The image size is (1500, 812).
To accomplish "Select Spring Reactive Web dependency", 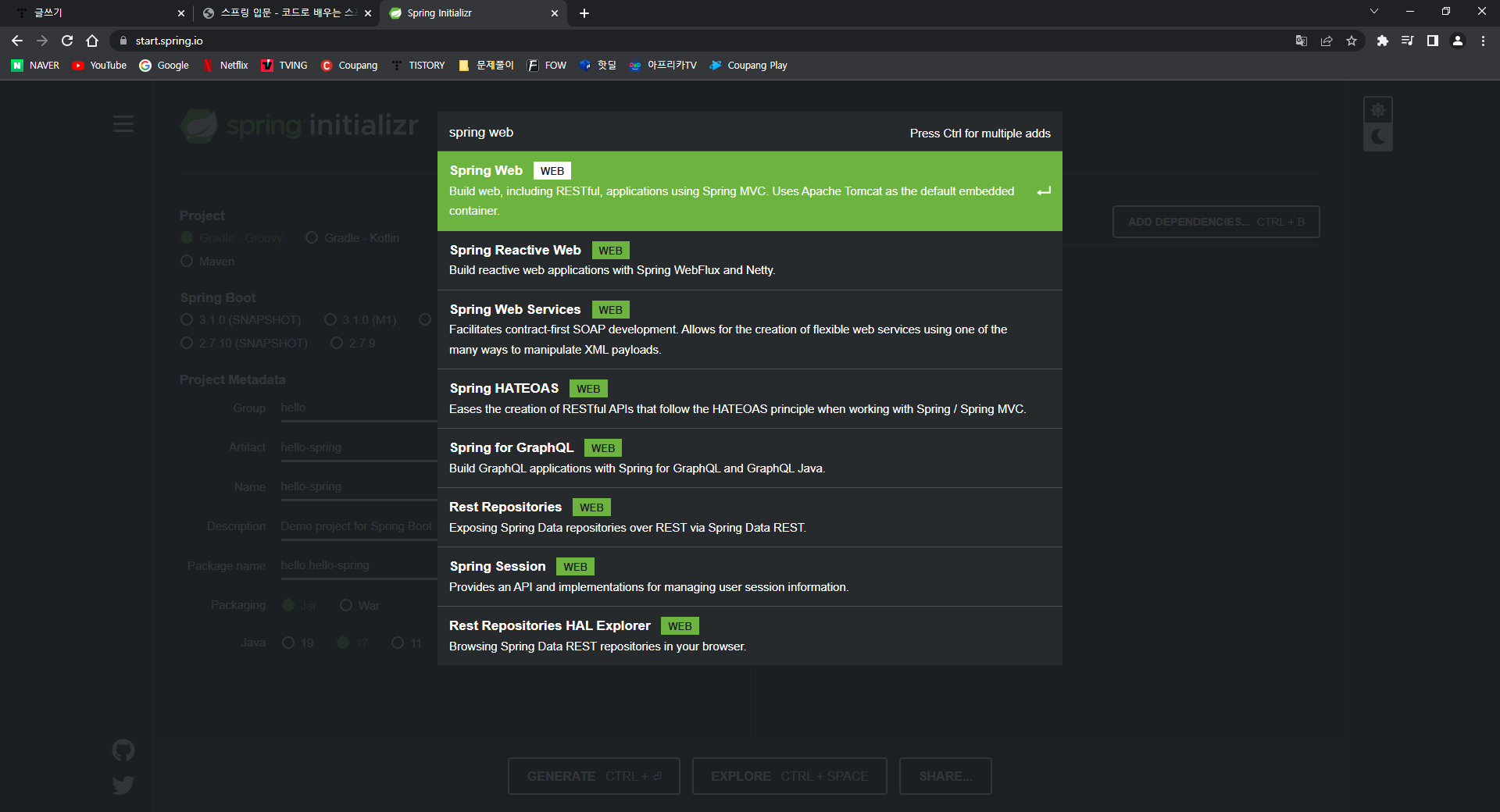I will (750, 260).
